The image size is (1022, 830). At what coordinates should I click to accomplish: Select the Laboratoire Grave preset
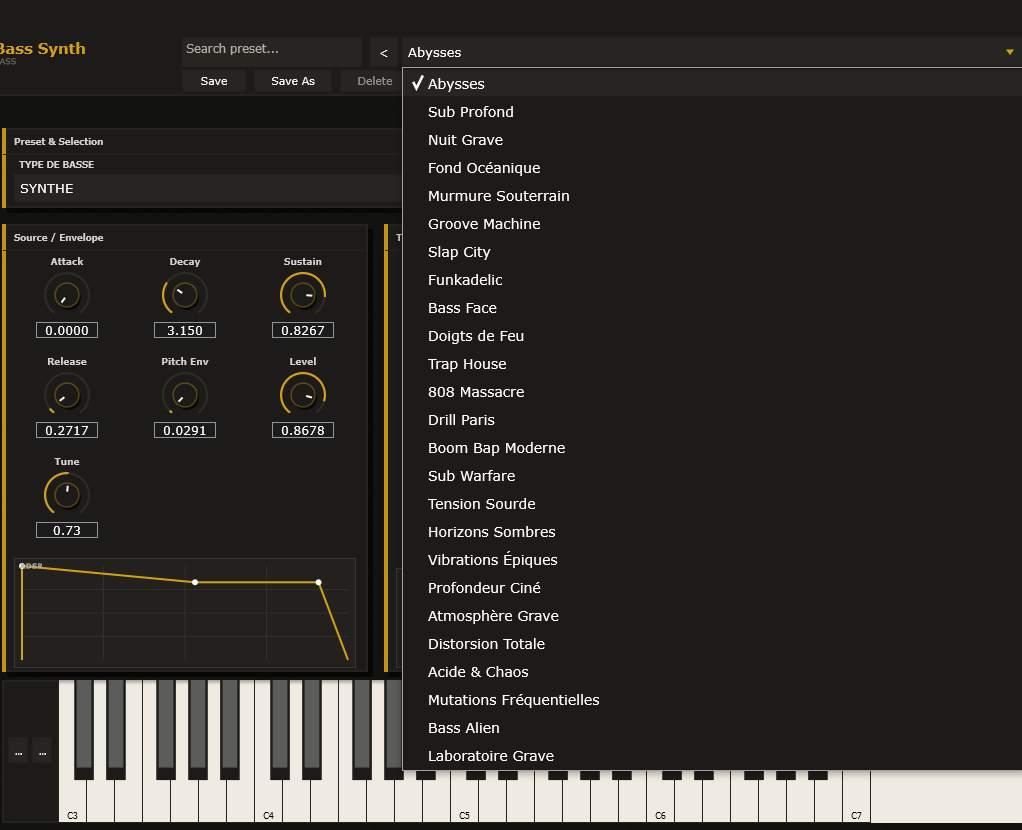click(490, 756)
